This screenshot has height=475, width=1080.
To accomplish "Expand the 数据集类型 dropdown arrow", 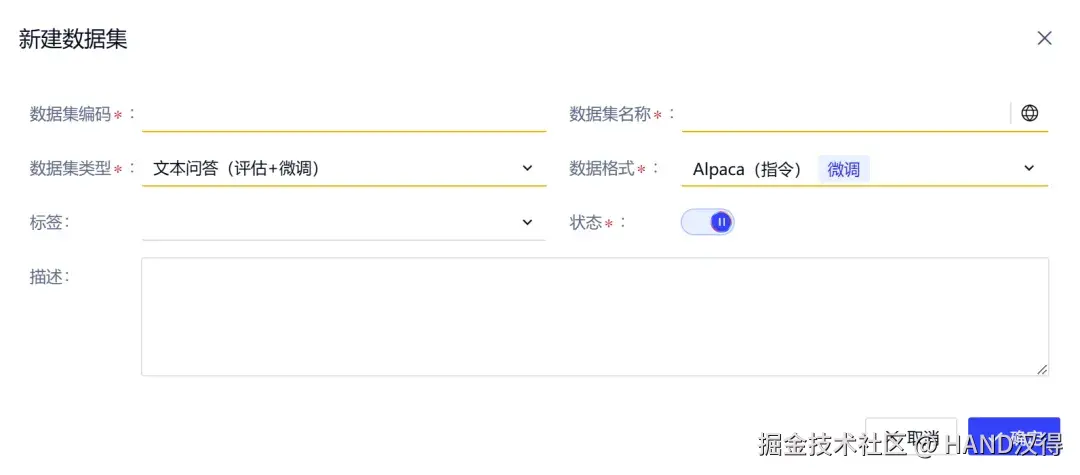I will point(527,168).
